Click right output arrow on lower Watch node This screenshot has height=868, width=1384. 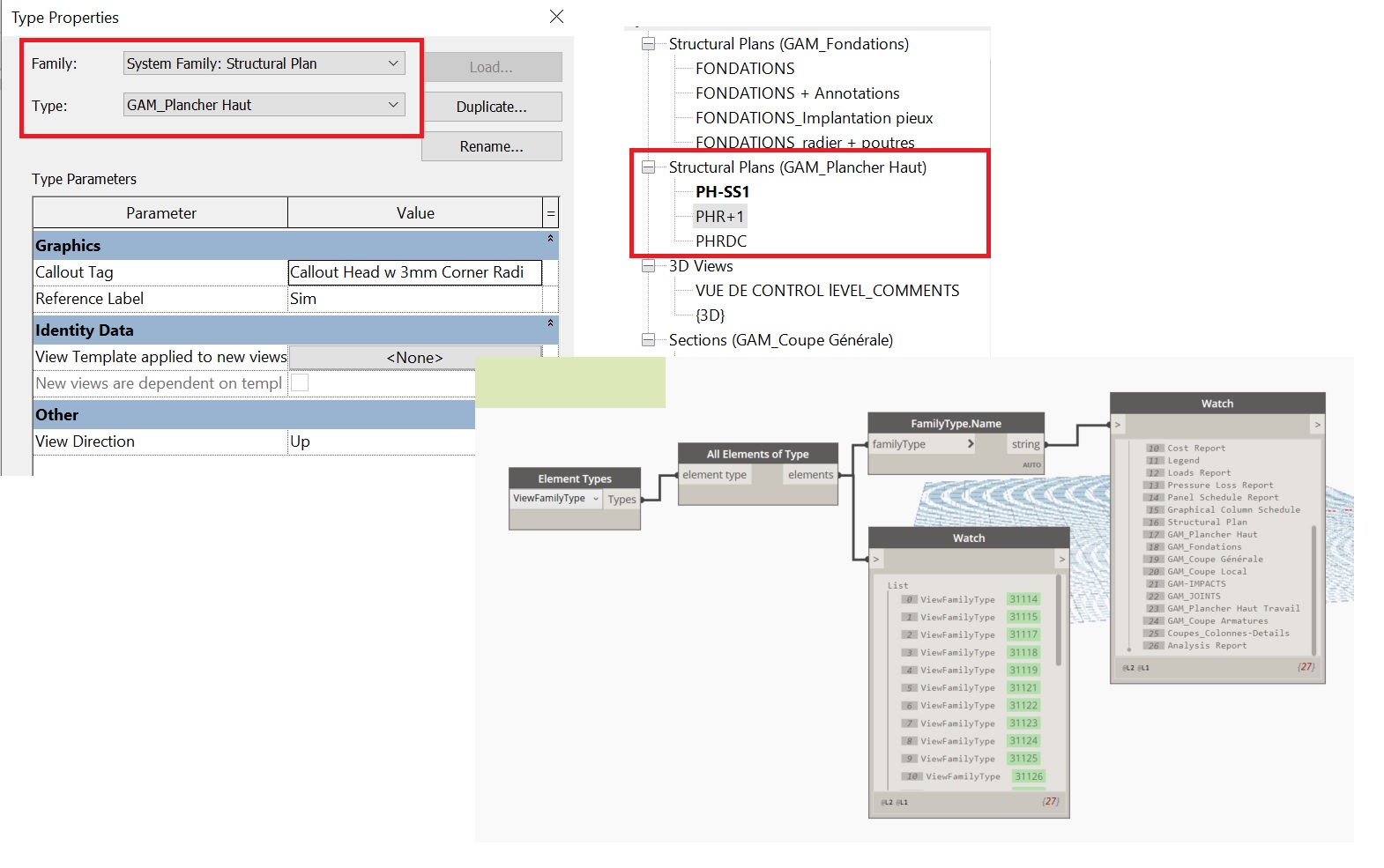1061,560
